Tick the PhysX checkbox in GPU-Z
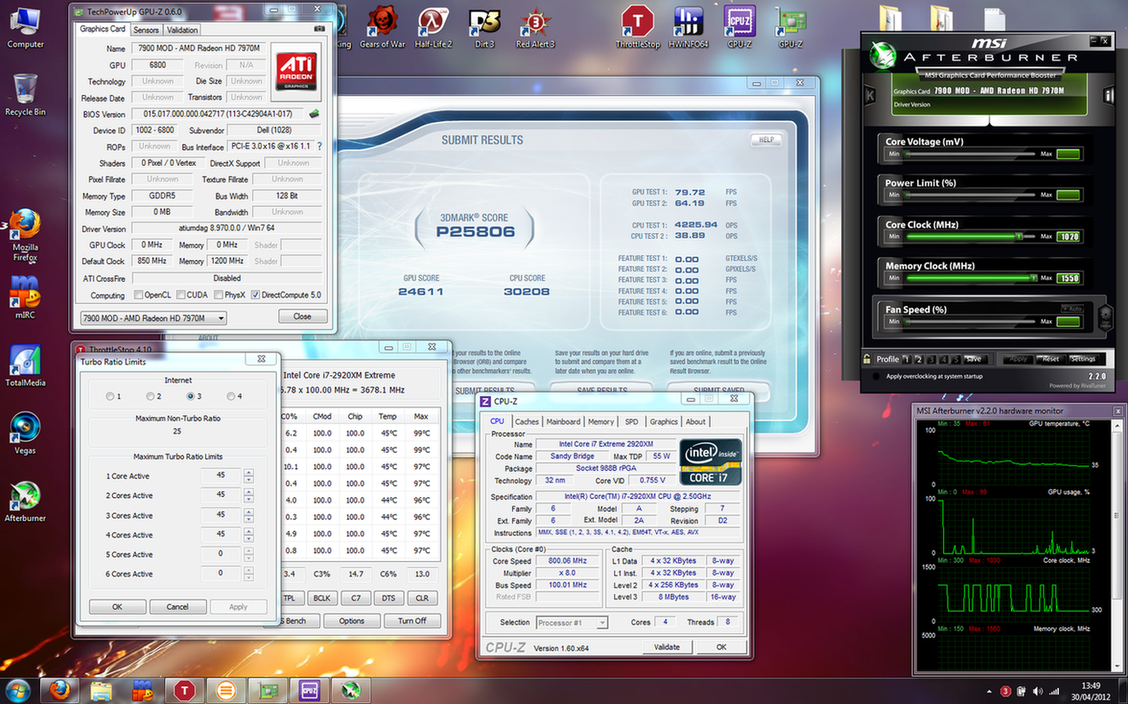The height and width of the screenshot is (704, 1128). [x=218, y=295]
